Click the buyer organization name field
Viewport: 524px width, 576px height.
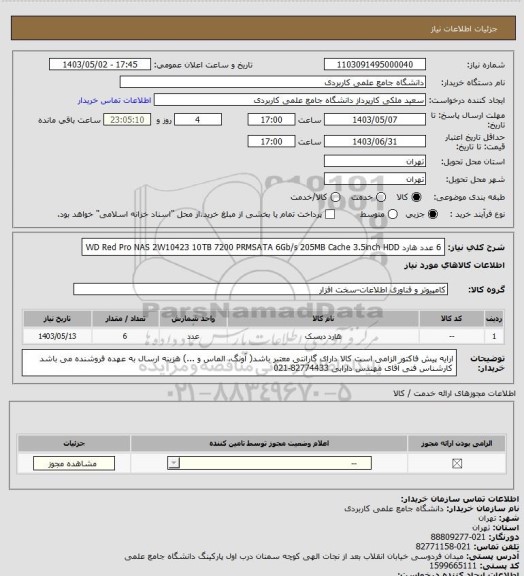tap(273, 82)
